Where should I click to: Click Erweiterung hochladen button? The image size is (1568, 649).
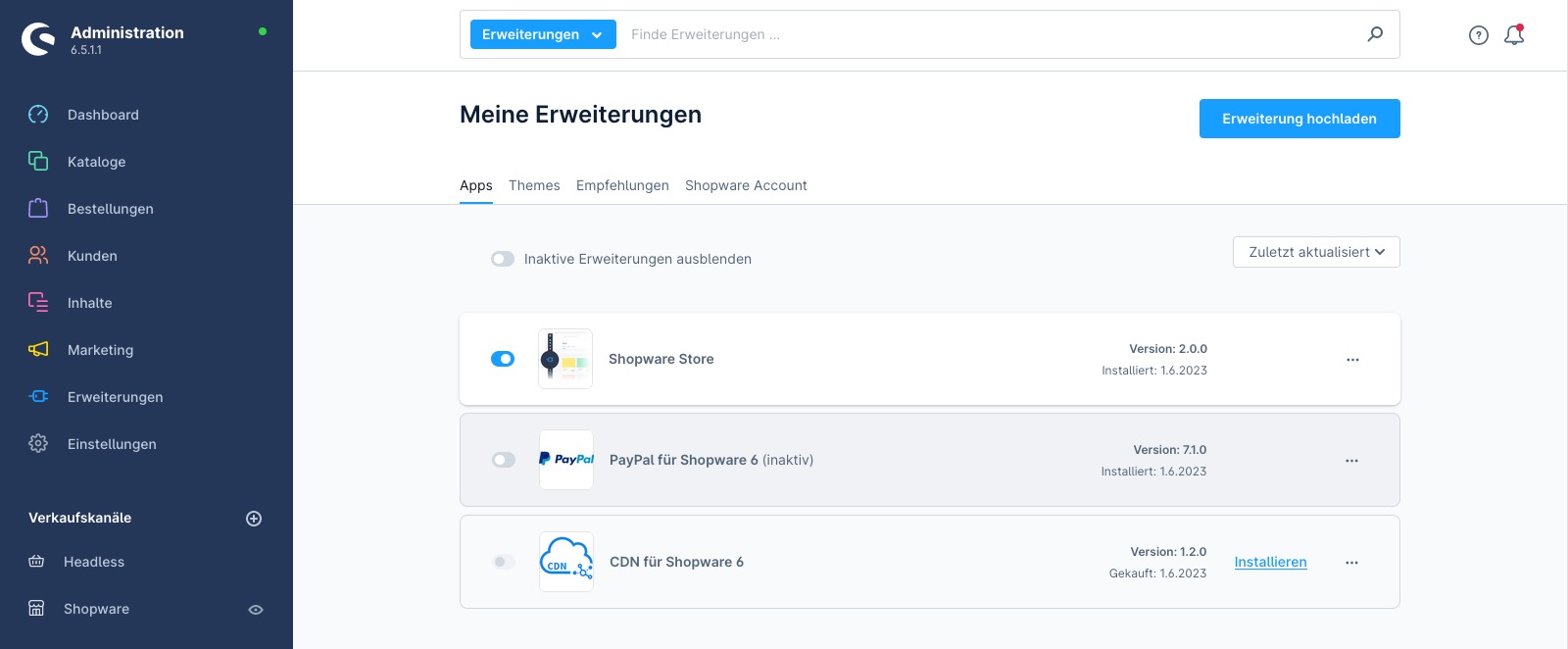(x=1299, y=119)
